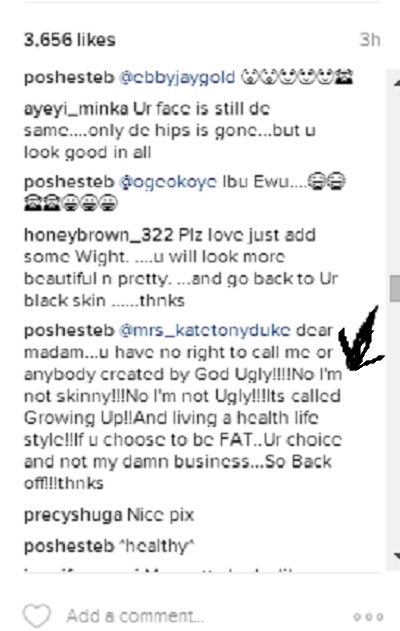Viewport: 400px width, 631px height.
Task: Click the Add a comment field
Action: coord(135,616)
